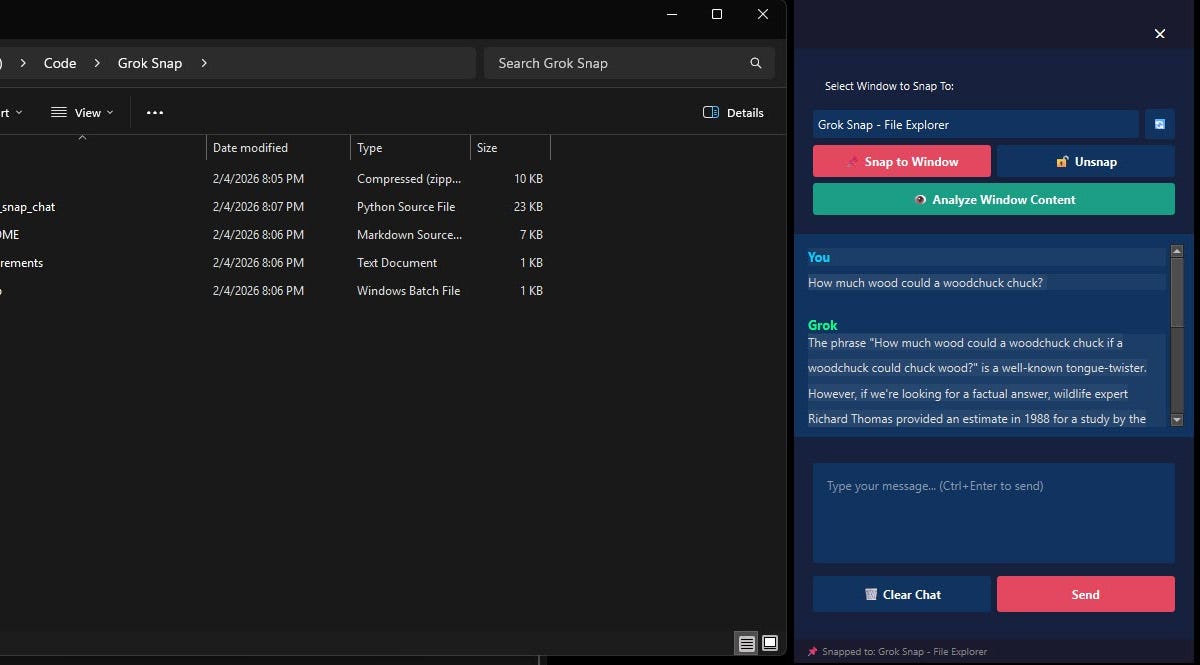Sort by Date modified column header

click(x=278, y=148)
